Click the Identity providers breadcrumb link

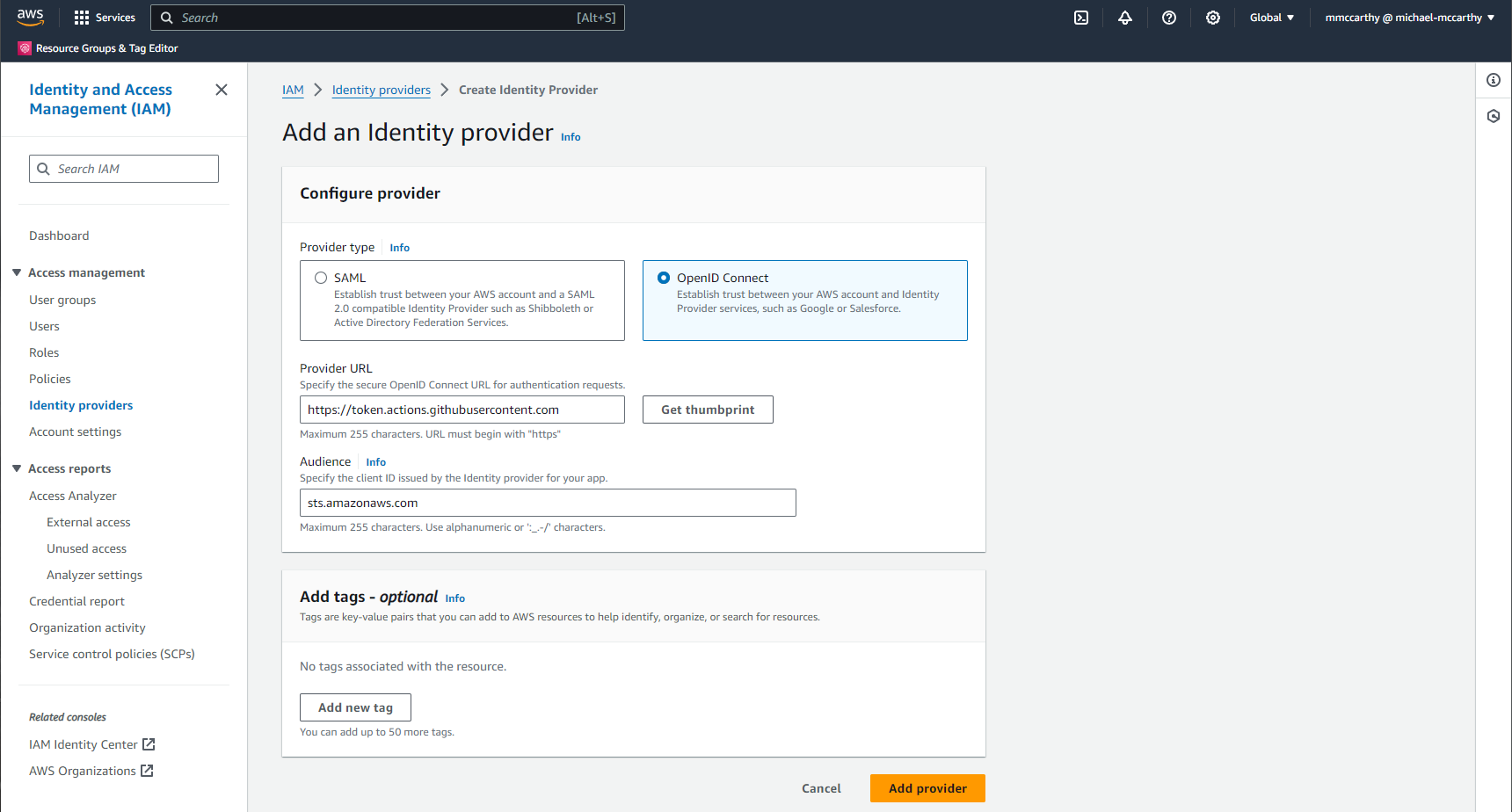tap(382, 90)
